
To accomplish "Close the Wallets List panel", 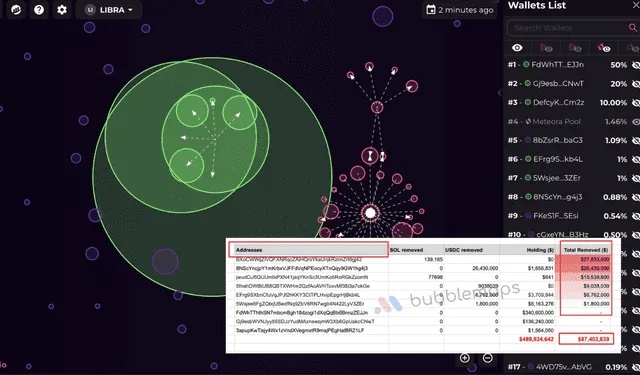I will (x=636, y=6).
